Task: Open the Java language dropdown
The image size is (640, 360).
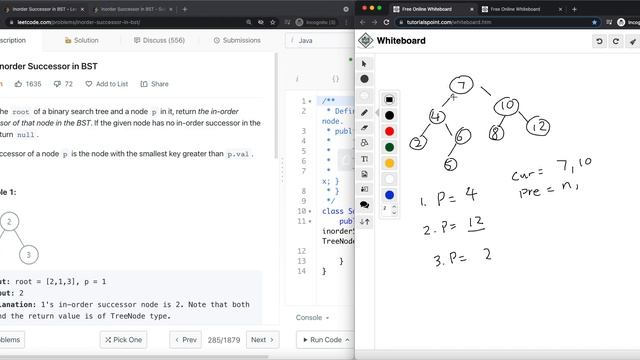Action: 319,40
